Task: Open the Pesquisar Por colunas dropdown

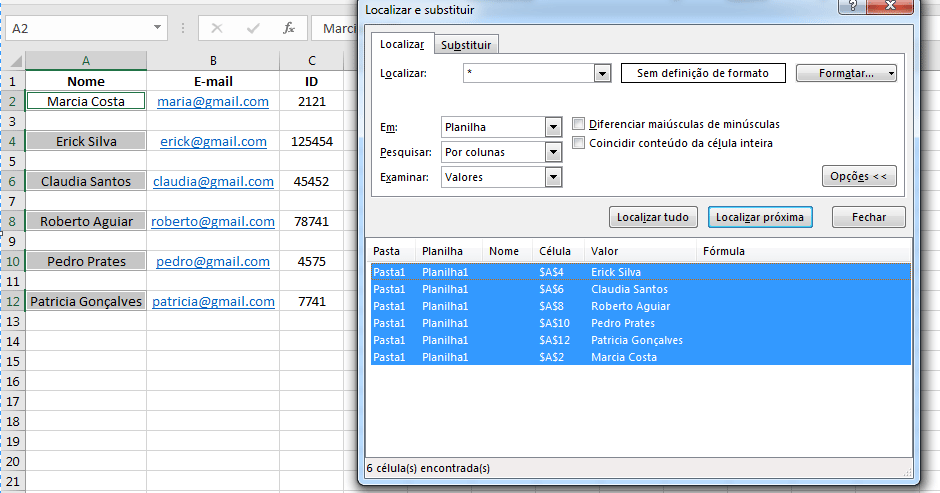Action: pyautogui.click(x=553, y=152)
